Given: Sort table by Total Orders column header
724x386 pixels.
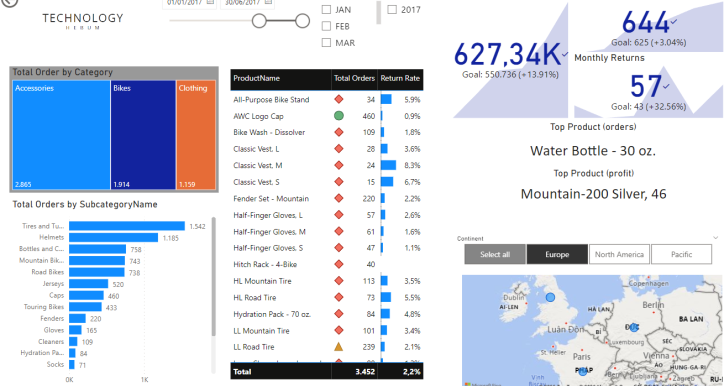Looking at the screenshot, I should pyautogui.click(x=354, y=78).
